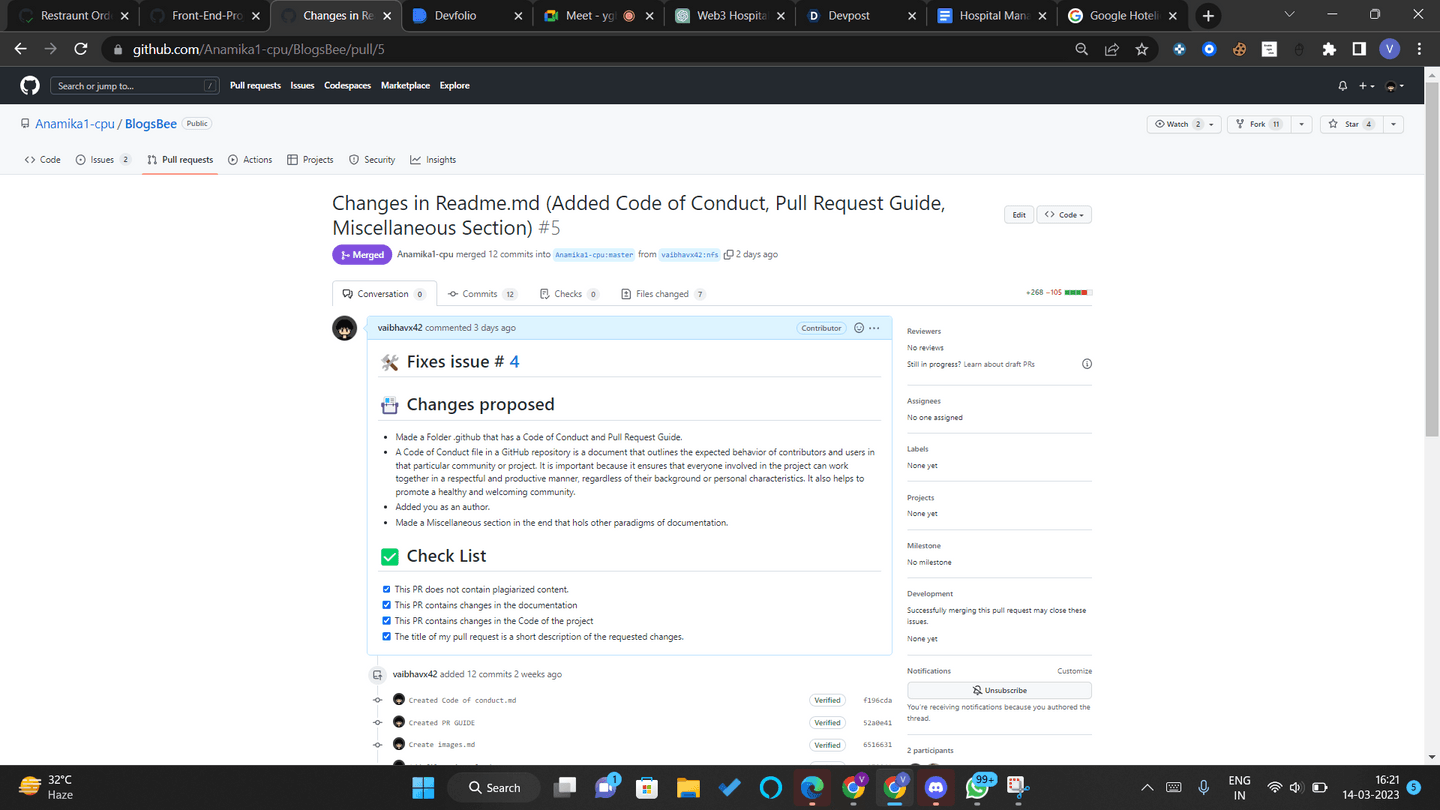This screenshot has width=1440, height=810.
Task: Select the Conversation tab
Action: pos(384,294)
